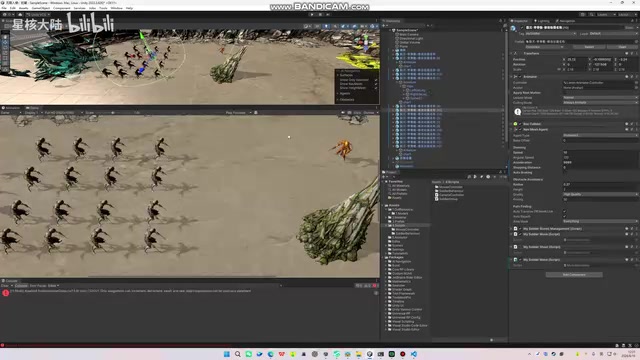Open the GameObject menu

41,8
